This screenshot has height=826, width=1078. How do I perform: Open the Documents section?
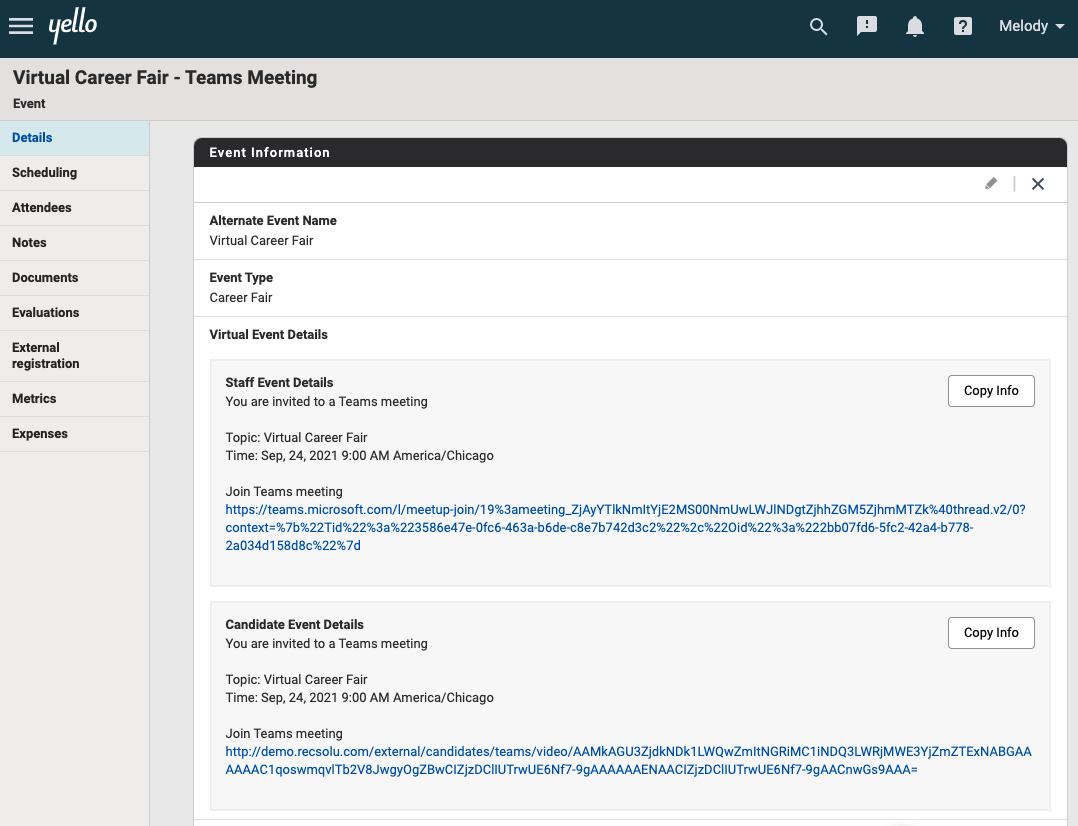tap(46, 277)
